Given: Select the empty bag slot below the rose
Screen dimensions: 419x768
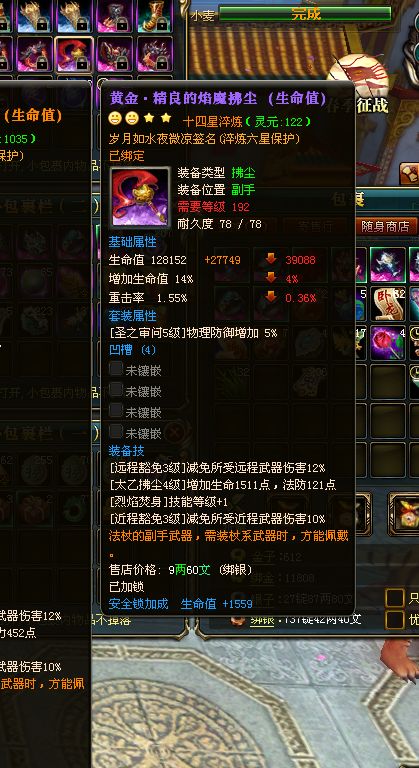Looking at the screenshot, I should point(388,381).
